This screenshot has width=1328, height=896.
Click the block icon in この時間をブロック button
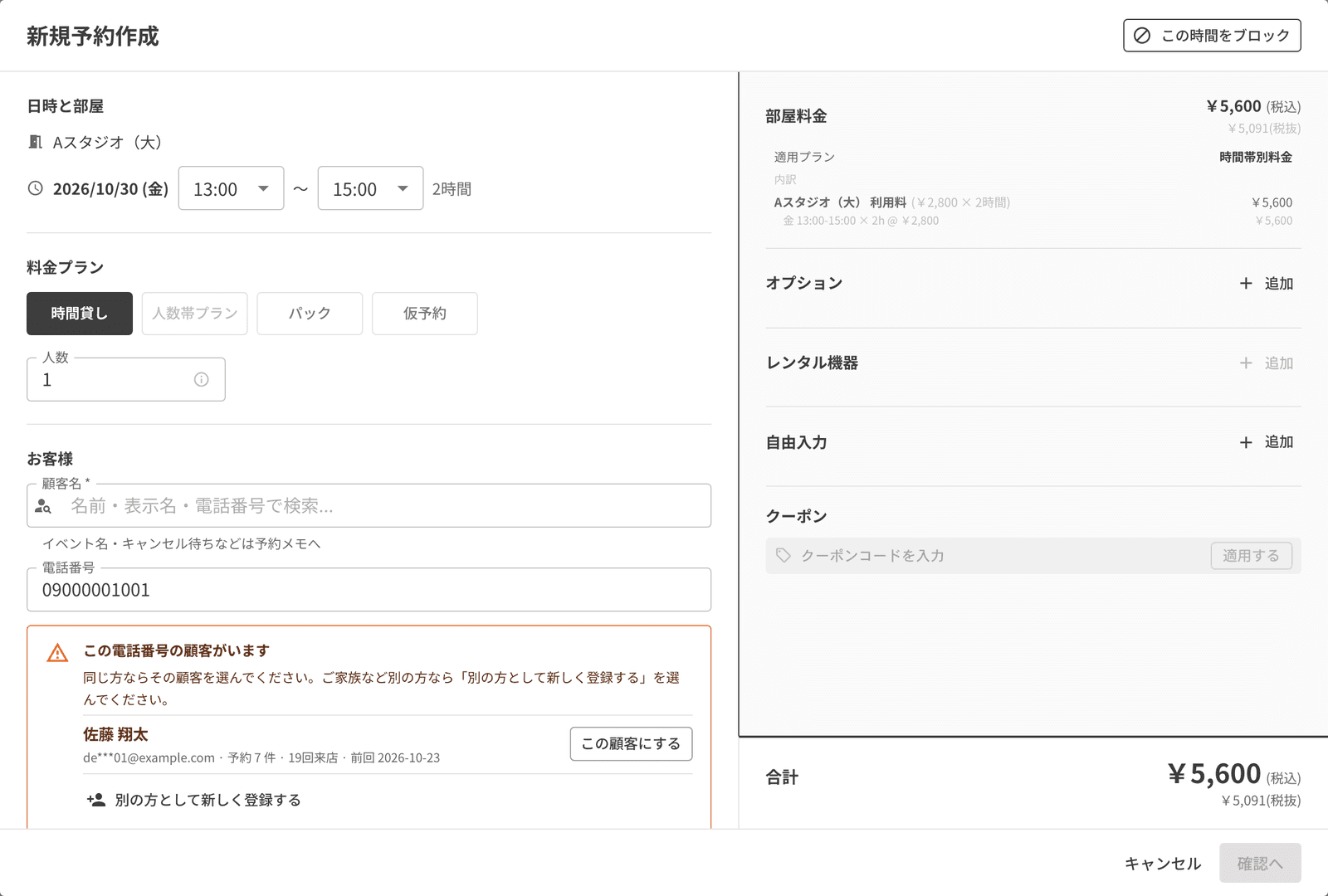pyautogui.click(x=1142, y=36)
